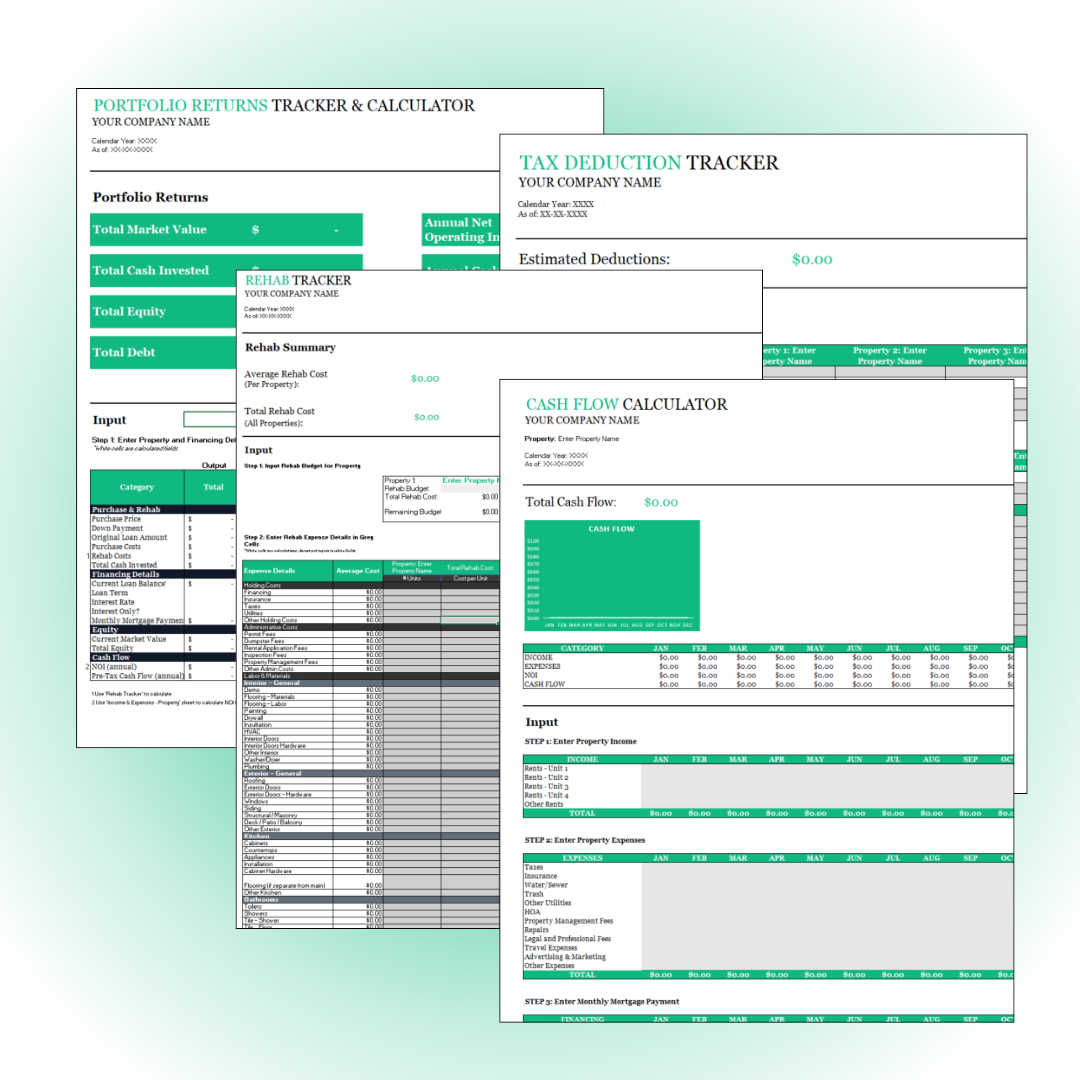Click the $0.00 Total Cash Flow value
1080x1080 pixels.
661,503
